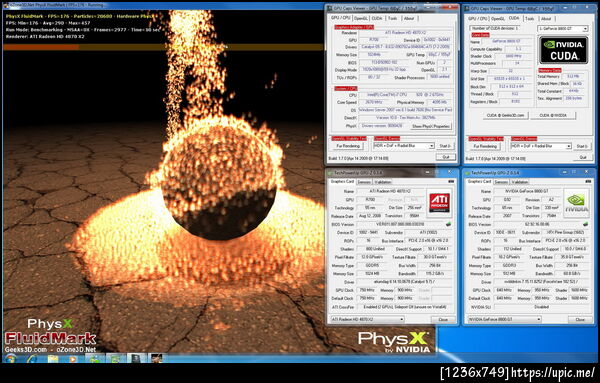Click the screenshot camera icon in ATI GPU-Z

point(451,181)
